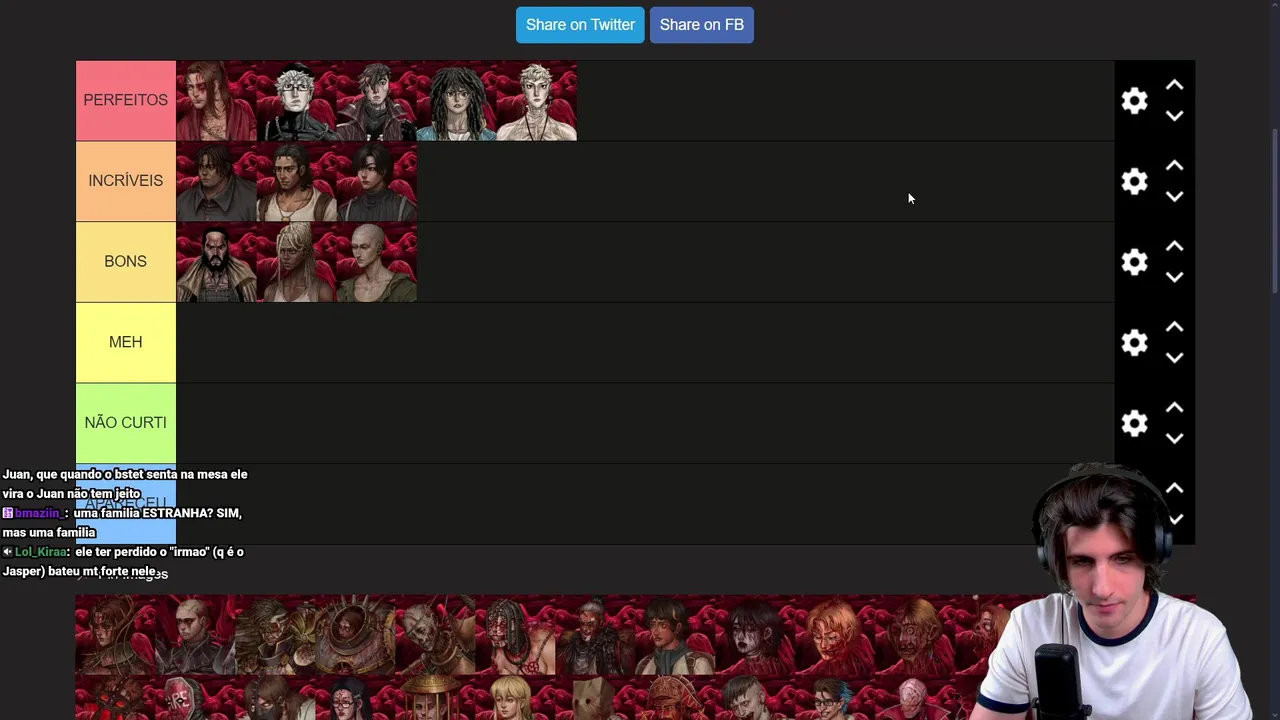1280x720 pixels.
Task: Pick messy-haired character in dark coat, PERFEITOS
Action: [376, 101]
